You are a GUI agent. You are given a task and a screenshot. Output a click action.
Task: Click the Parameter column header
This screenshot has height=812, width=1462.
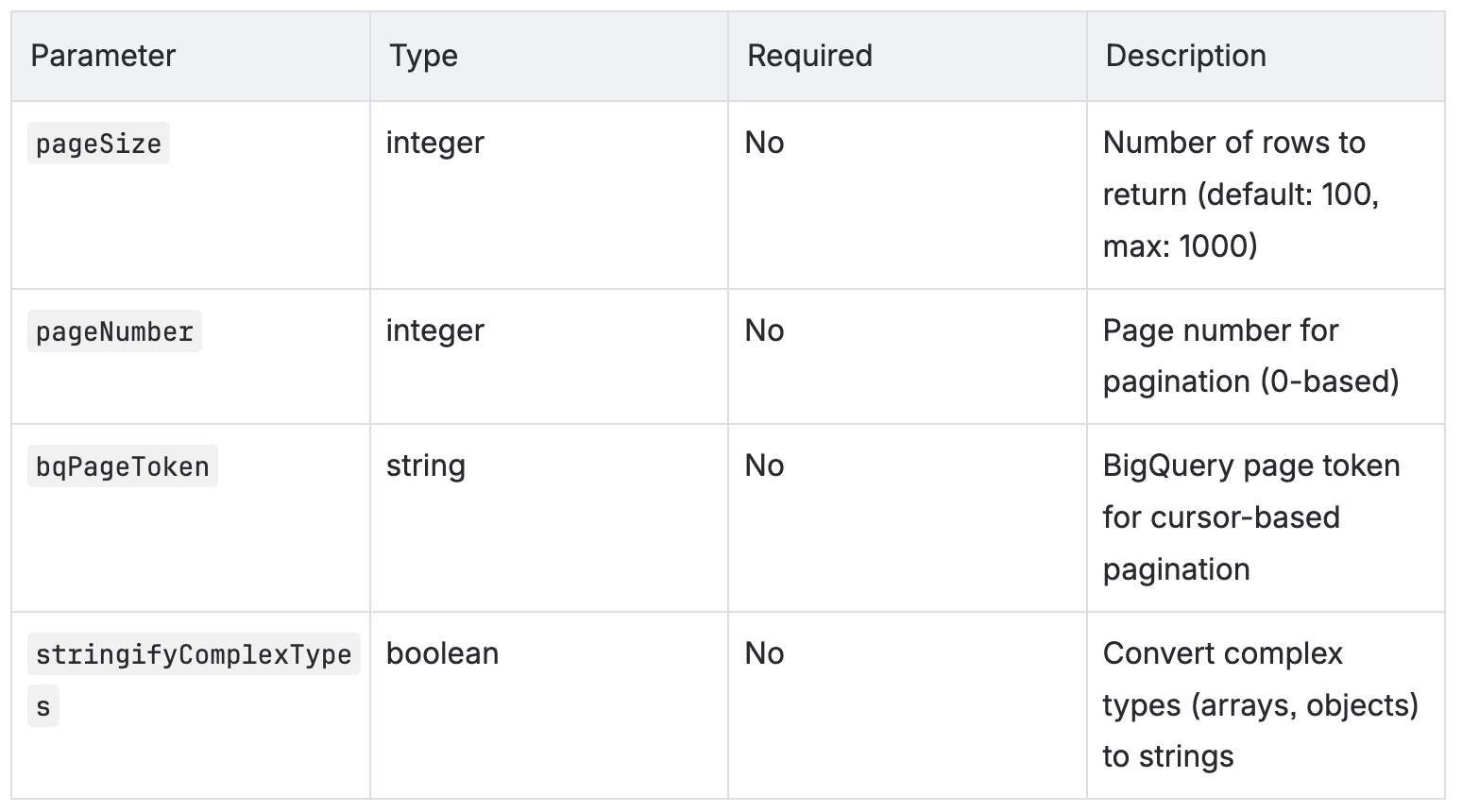click(x=103, y=56)
